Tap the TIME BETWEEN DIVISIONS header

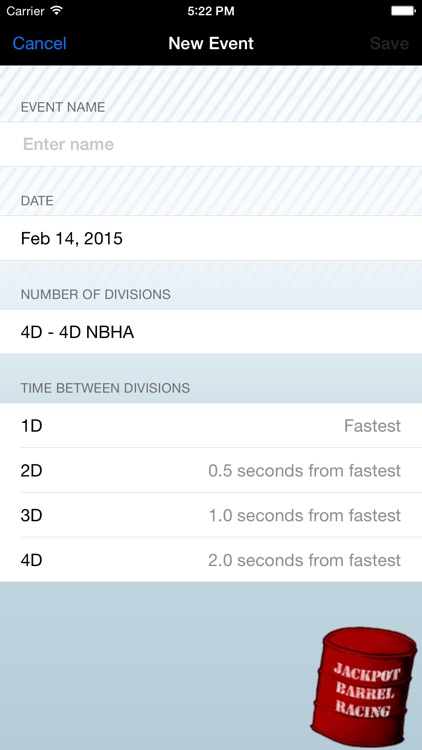coord(105,388)
